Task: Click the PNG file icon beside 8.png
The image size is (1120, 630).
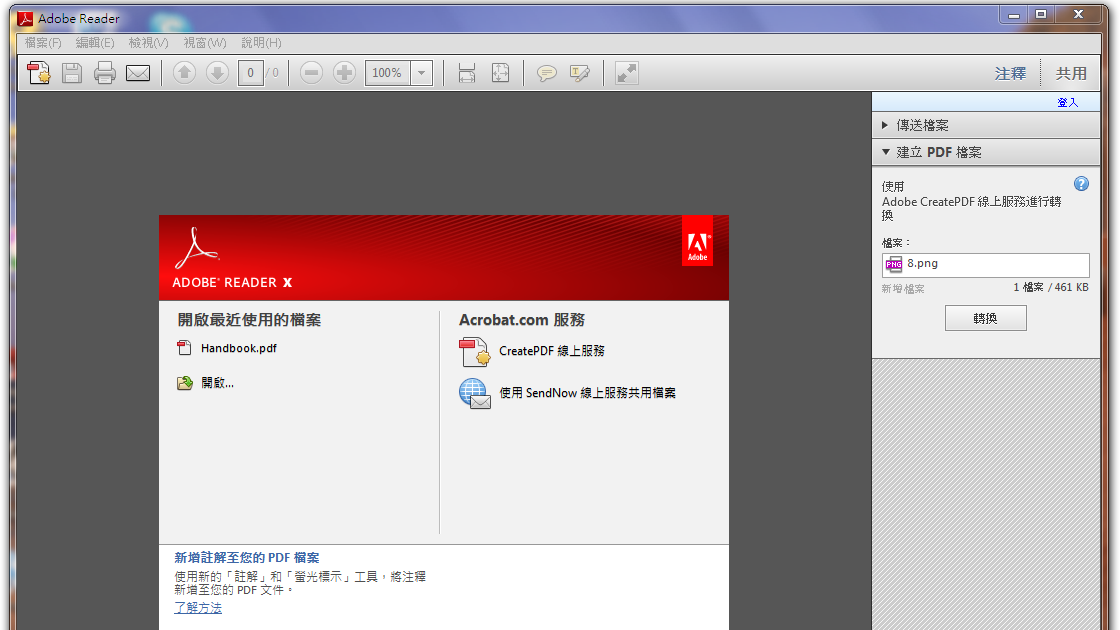Action: (894, 264)
